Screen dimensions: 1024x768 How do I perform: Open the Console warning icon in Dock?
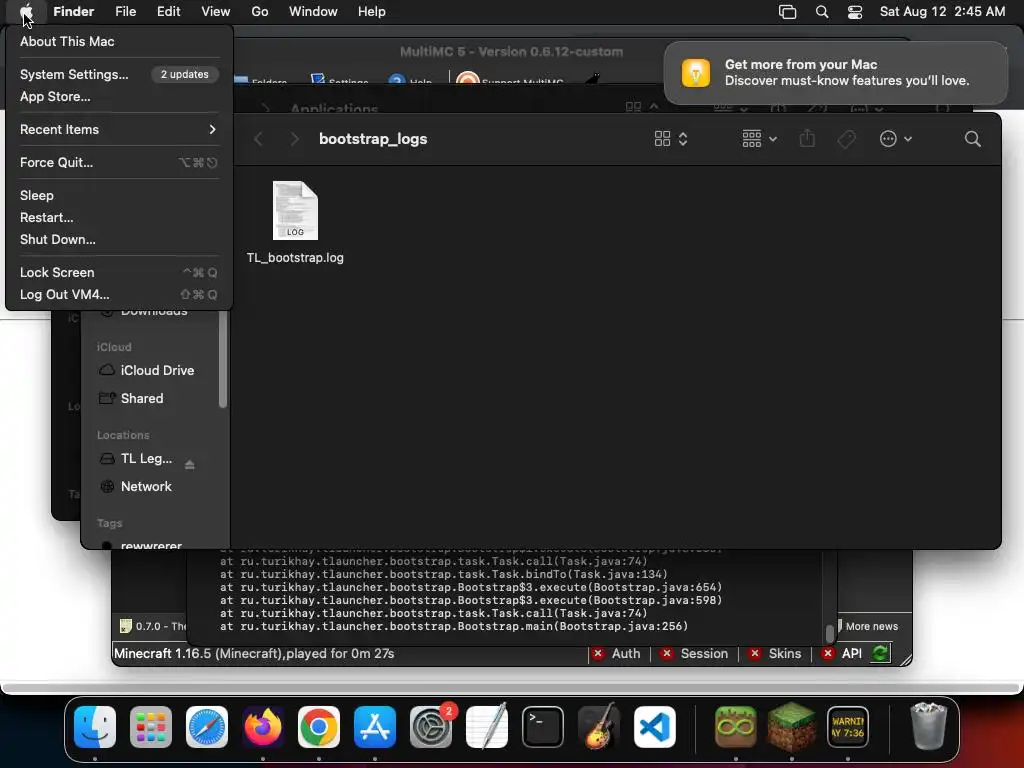click(x=848, y=727)
